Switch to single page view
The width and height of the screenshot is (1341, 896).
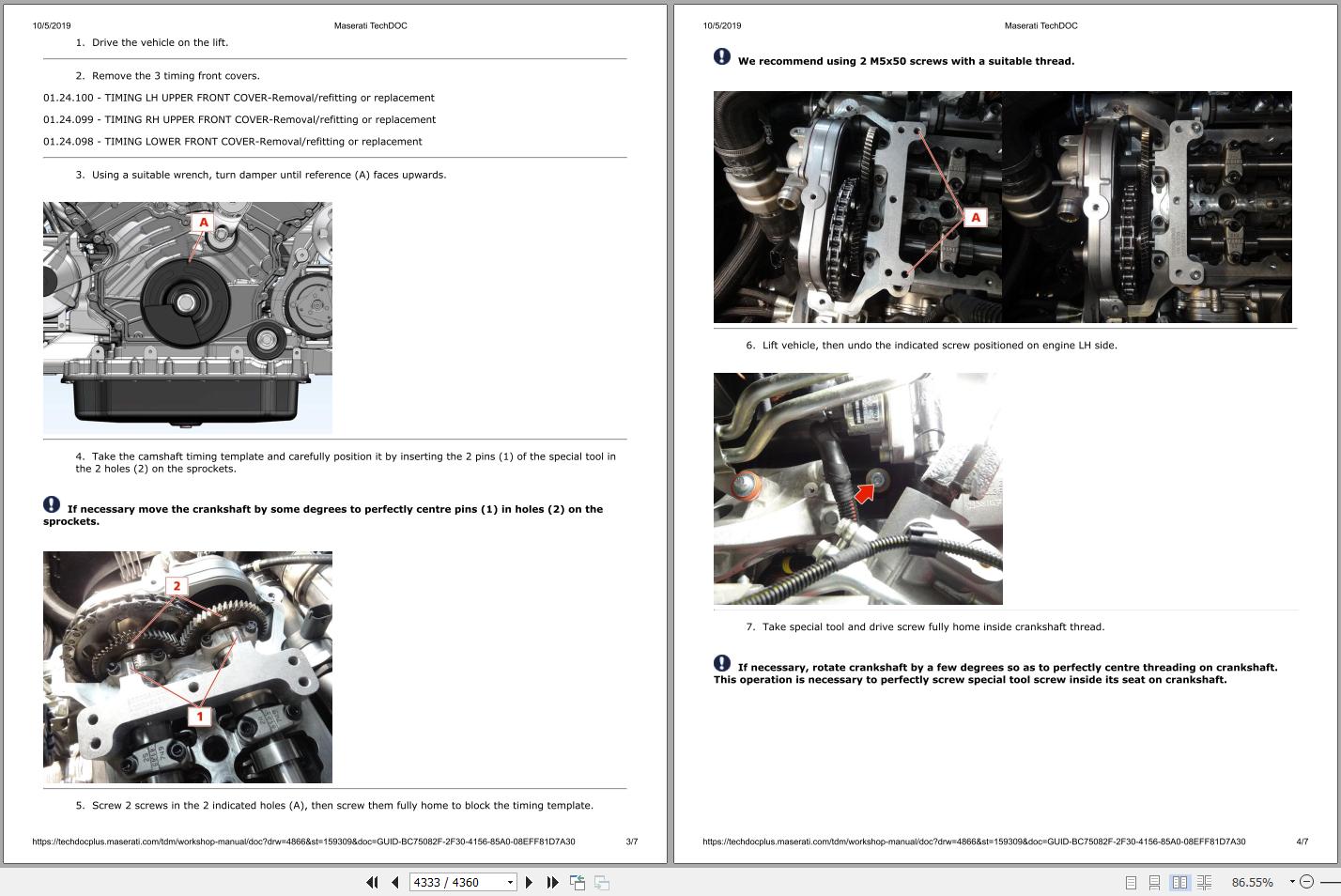[x=1131, y=882]
